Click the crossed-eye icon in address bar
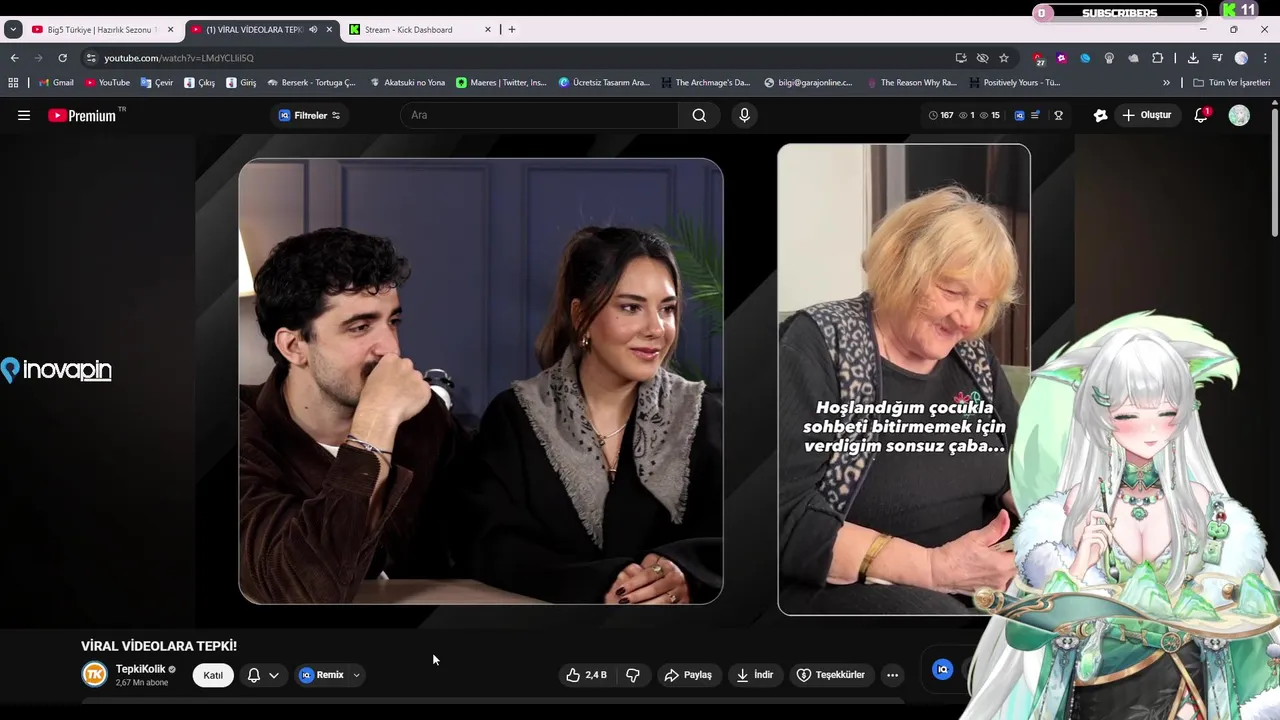 983,58
